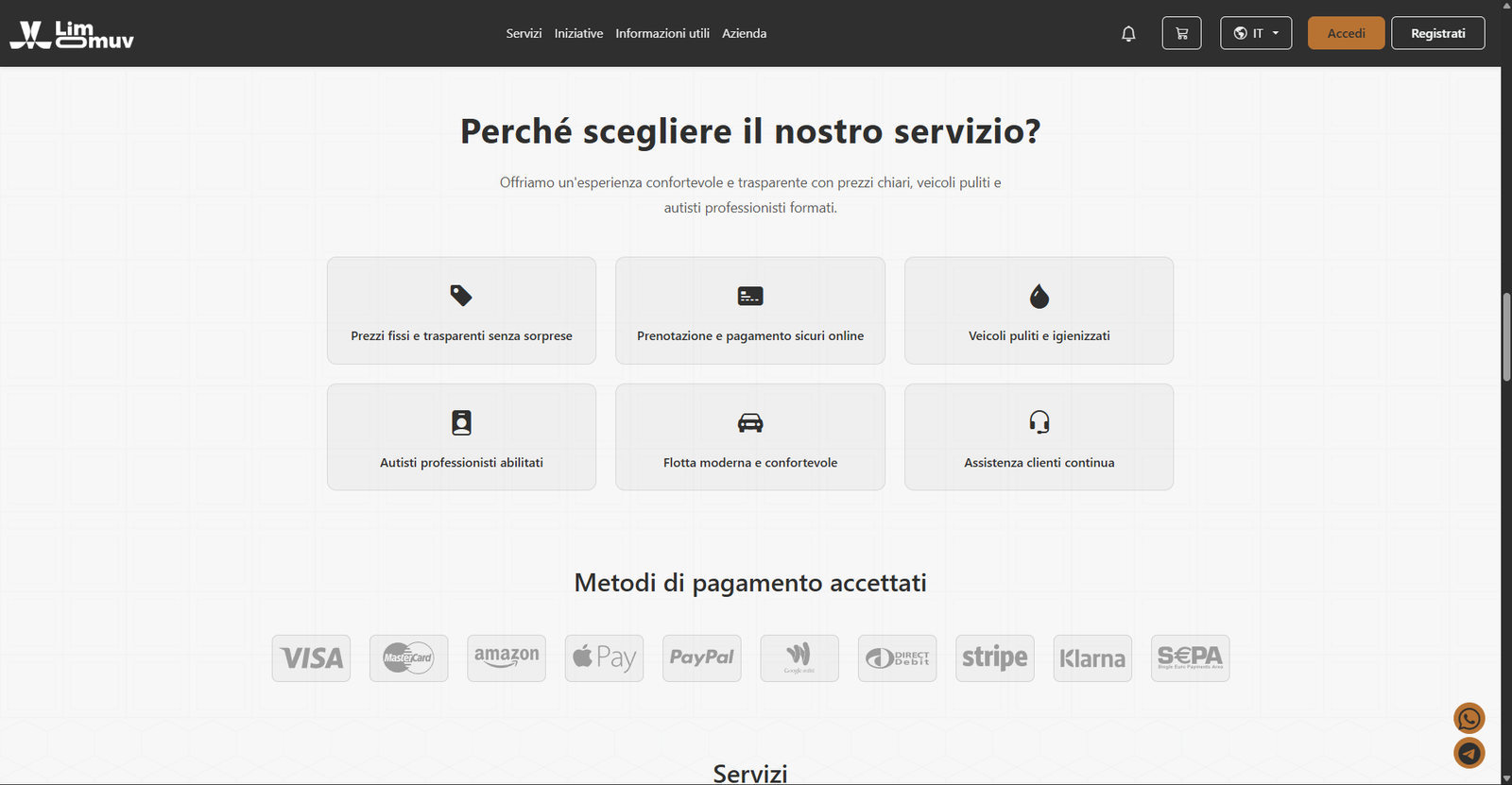
Task: Select the VISA payment logo
Action: coord(311,658)
